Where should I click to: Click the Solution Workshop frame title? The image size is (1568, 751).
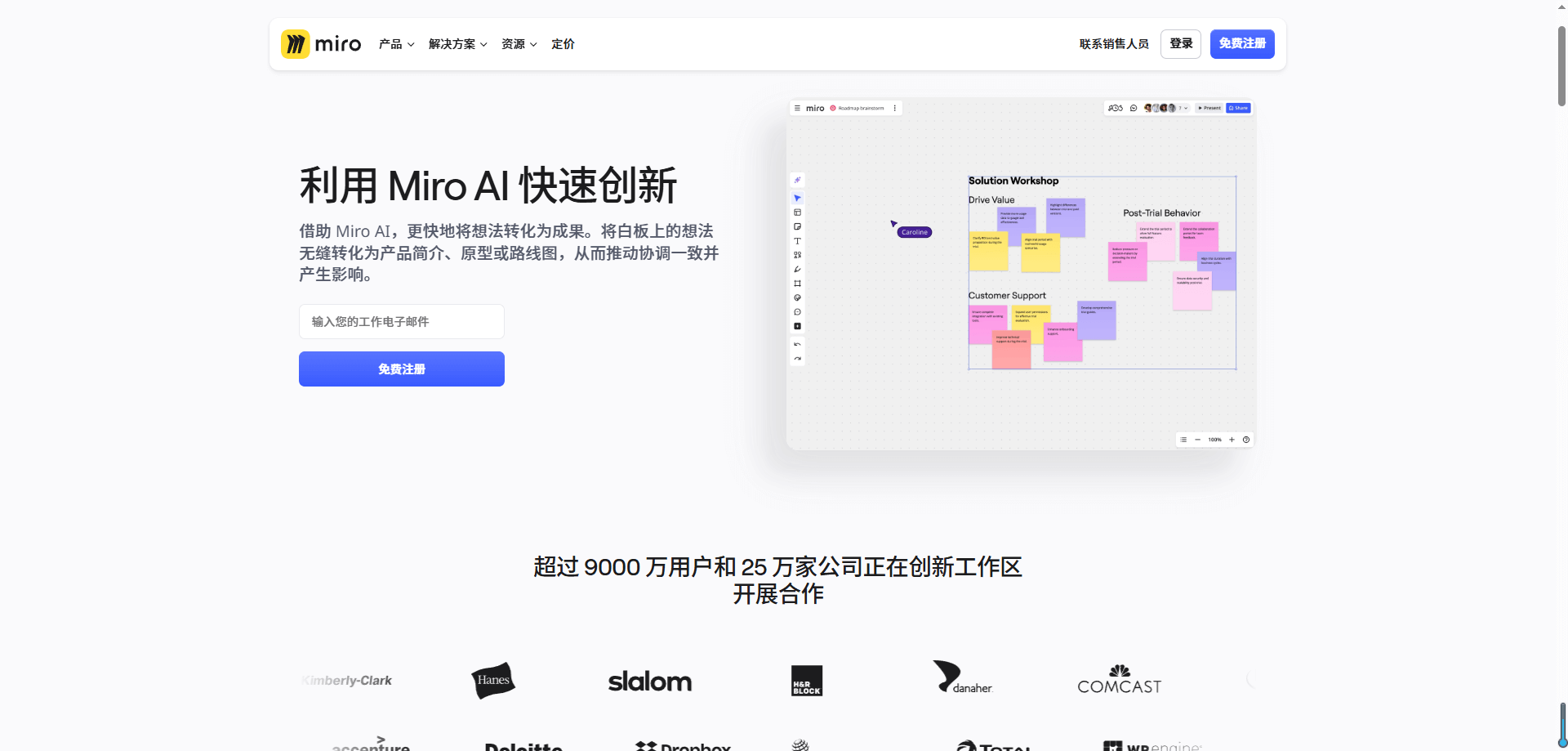coord(1013,181)
